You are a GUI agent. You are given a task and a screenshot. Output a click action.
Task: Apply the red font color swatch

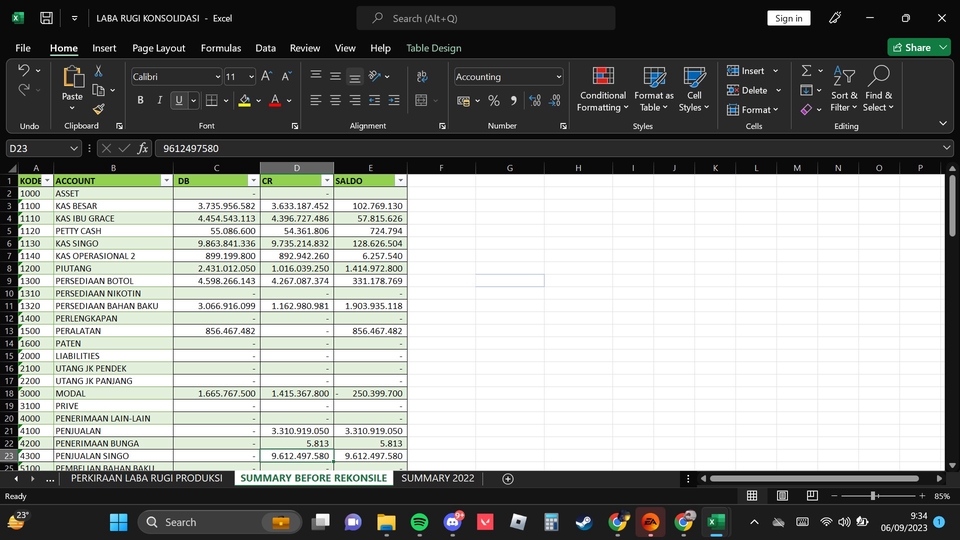click(x=275, y=101)
